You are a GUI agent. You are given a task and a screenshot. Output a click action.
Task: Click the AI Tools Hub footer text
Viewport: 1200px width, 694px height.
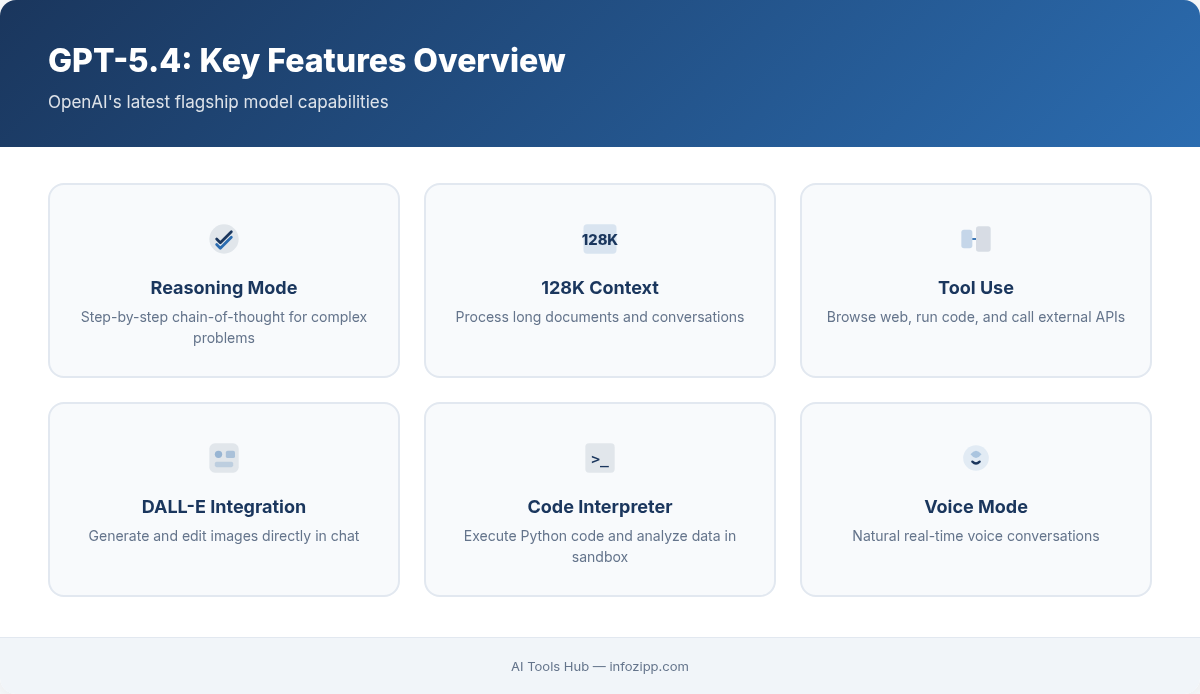(x=549, y=666)
